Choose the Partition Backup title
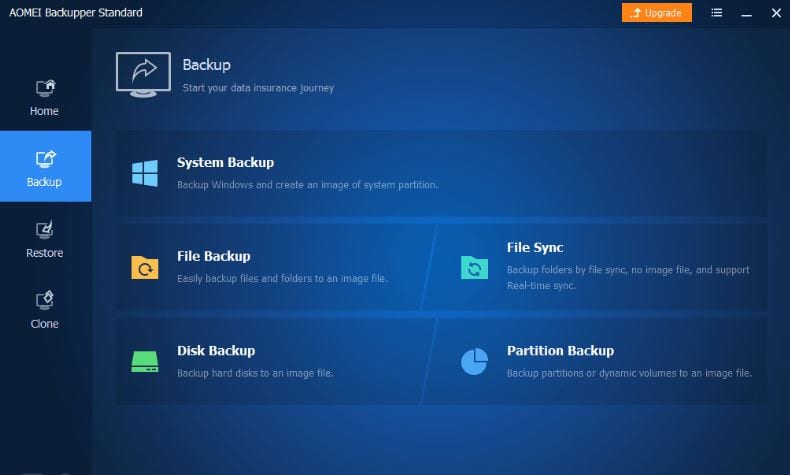Image resolution: width=790 pixels, height=475 pixels. pyautogui.click(x=560, y=351)
